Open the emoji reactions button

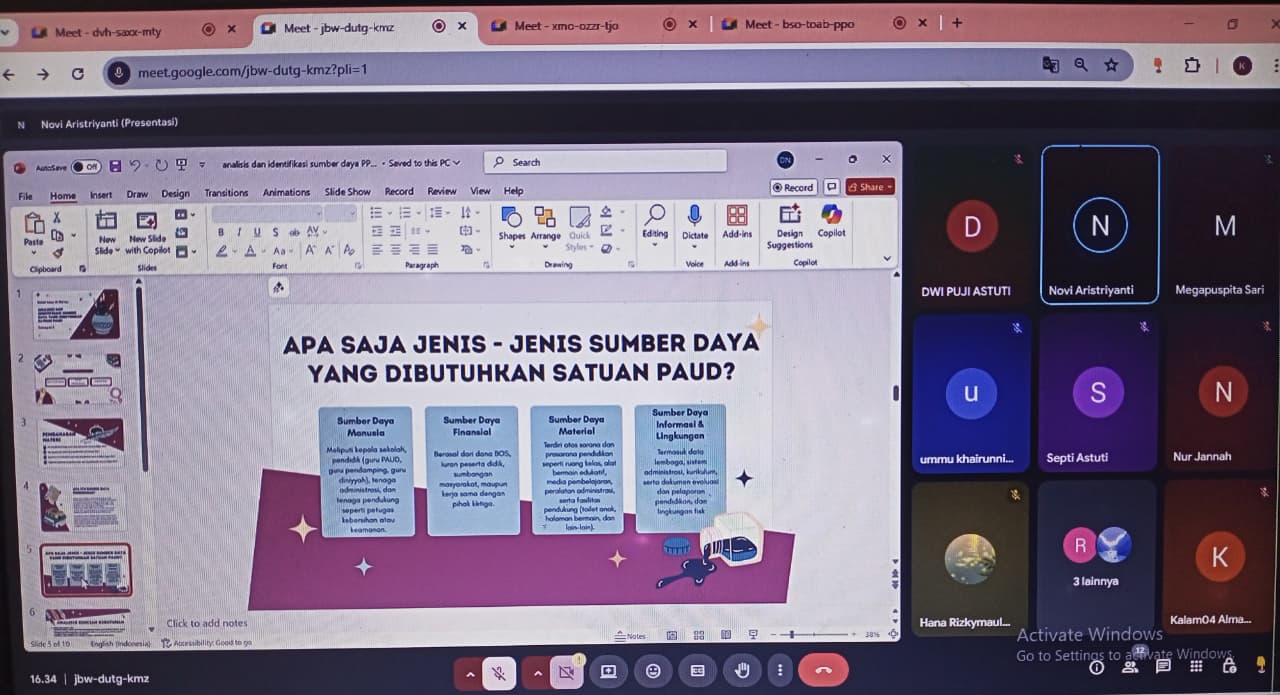pyautogui.click(x=653, y=671)
